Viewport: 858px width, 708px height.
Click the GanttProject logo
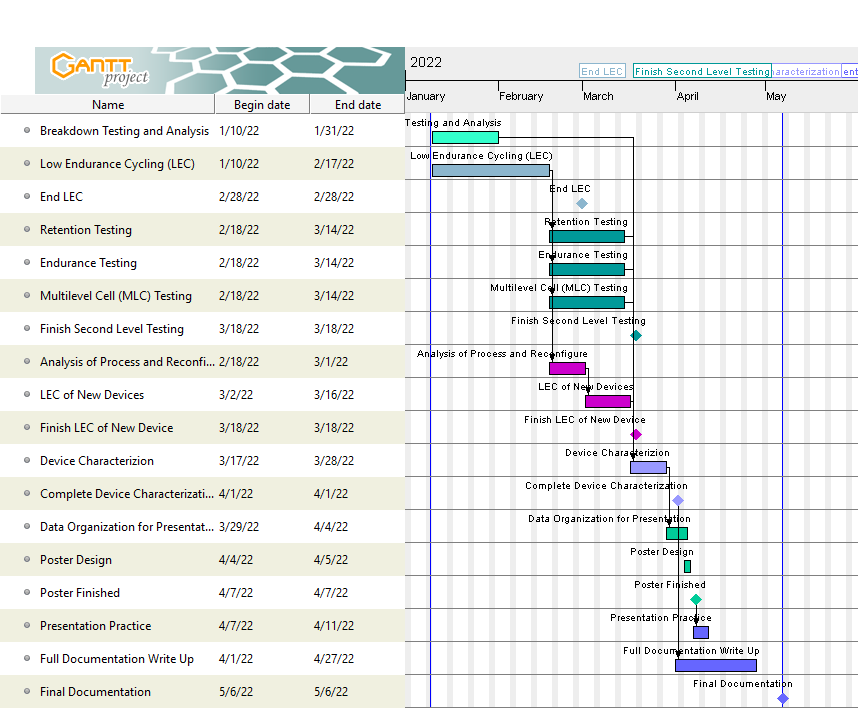coord(100,70)
